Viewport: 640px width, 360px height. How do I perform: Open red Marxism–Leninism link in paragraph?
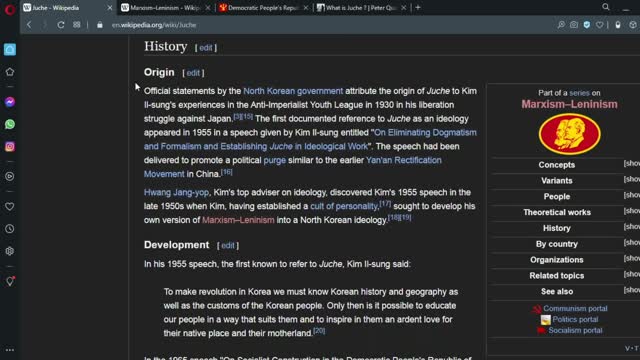coord(238,220)
